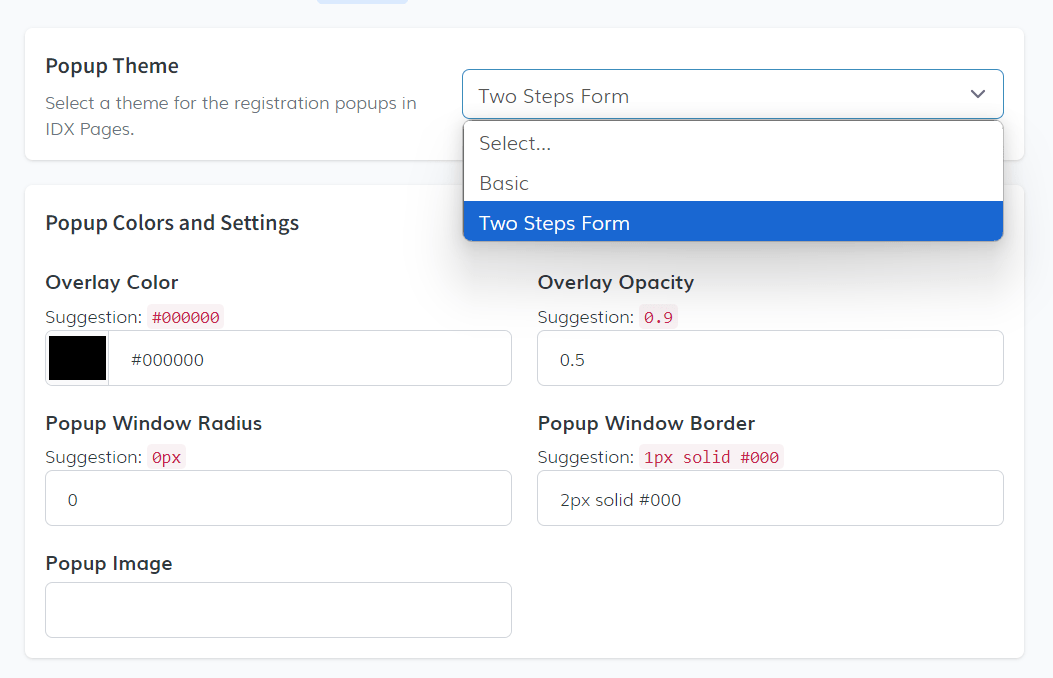Click the #000000 overlay color suggestion
The width and height of the screenshot is (1053, 678).
(185, 317)
